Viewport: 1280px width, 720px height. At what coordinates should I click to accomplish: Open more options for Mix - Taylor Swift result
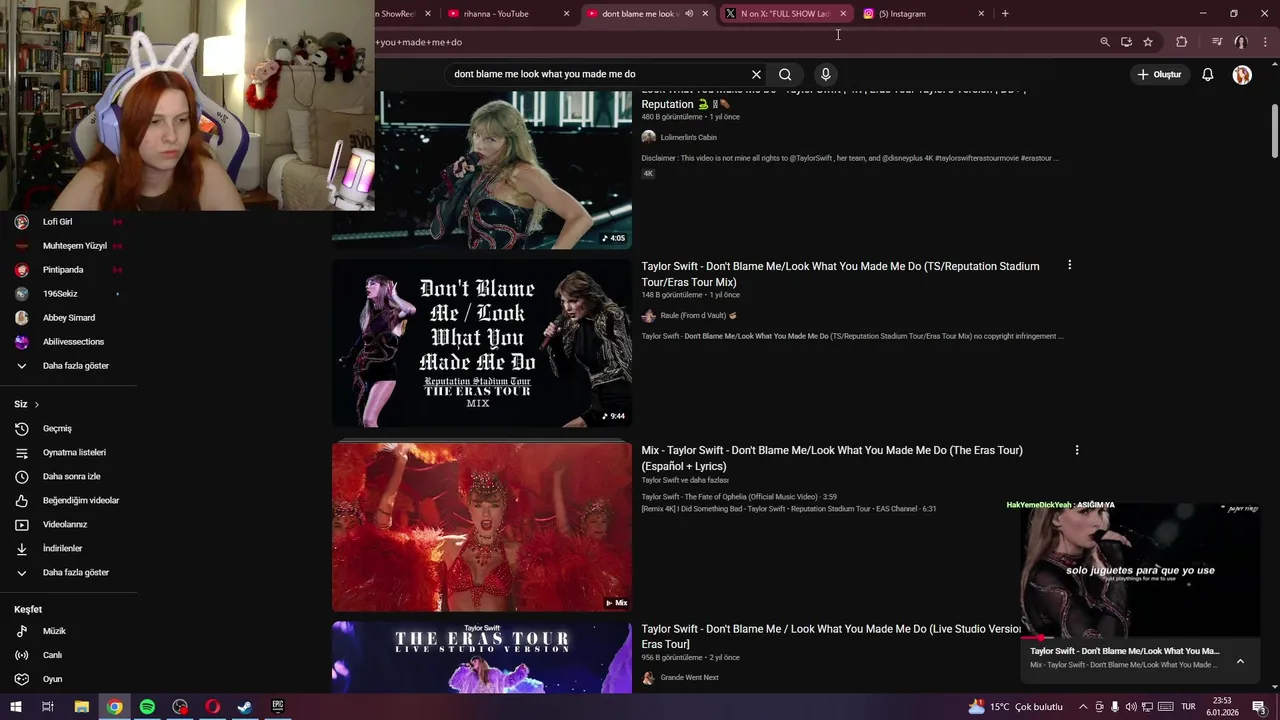[x=1077, y=450]
